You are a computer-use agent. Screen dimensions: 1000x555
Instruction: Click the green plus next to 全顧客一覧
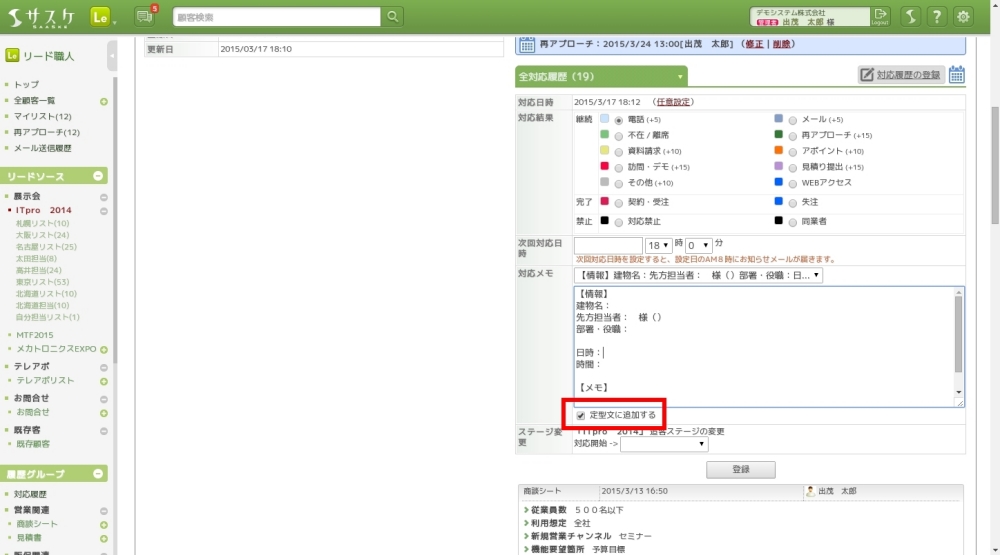(104, 101)
